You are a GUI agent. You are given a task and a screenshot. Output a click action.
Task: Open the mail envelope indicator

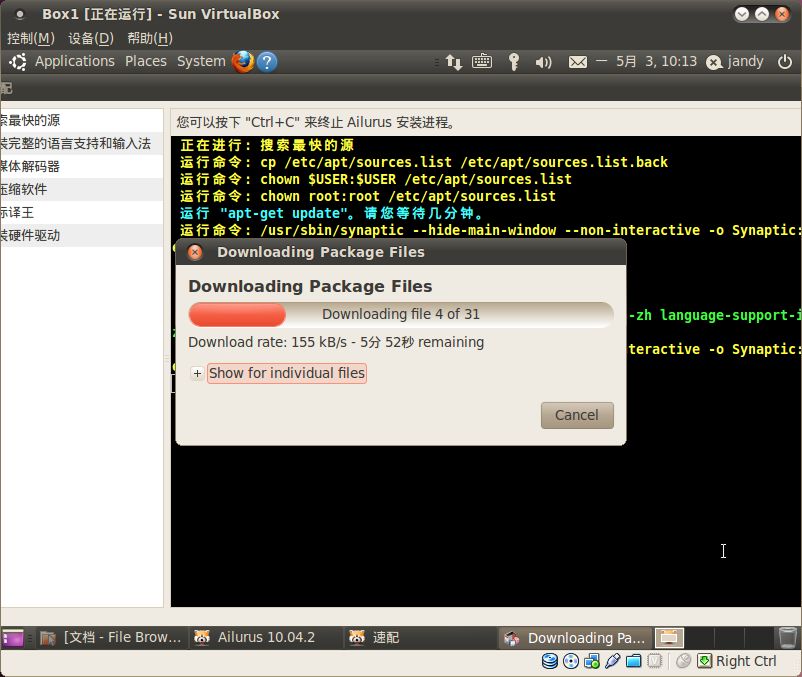[x=578, y=62]
